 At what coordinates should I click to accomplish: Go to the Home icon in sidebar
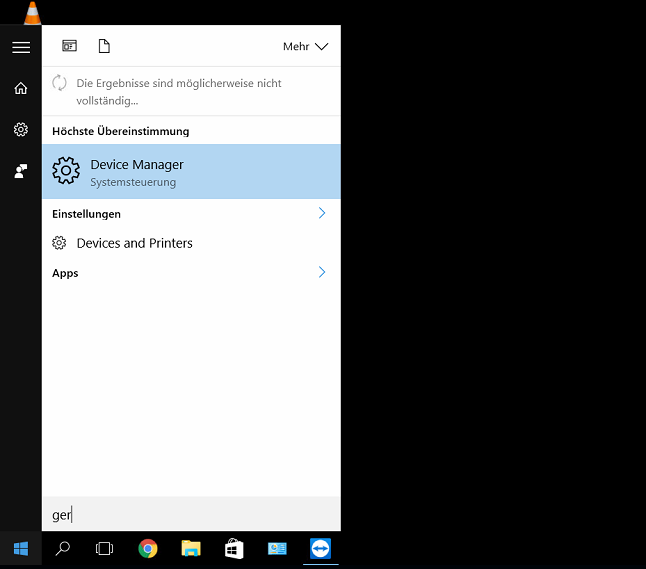tap(21, 88)
